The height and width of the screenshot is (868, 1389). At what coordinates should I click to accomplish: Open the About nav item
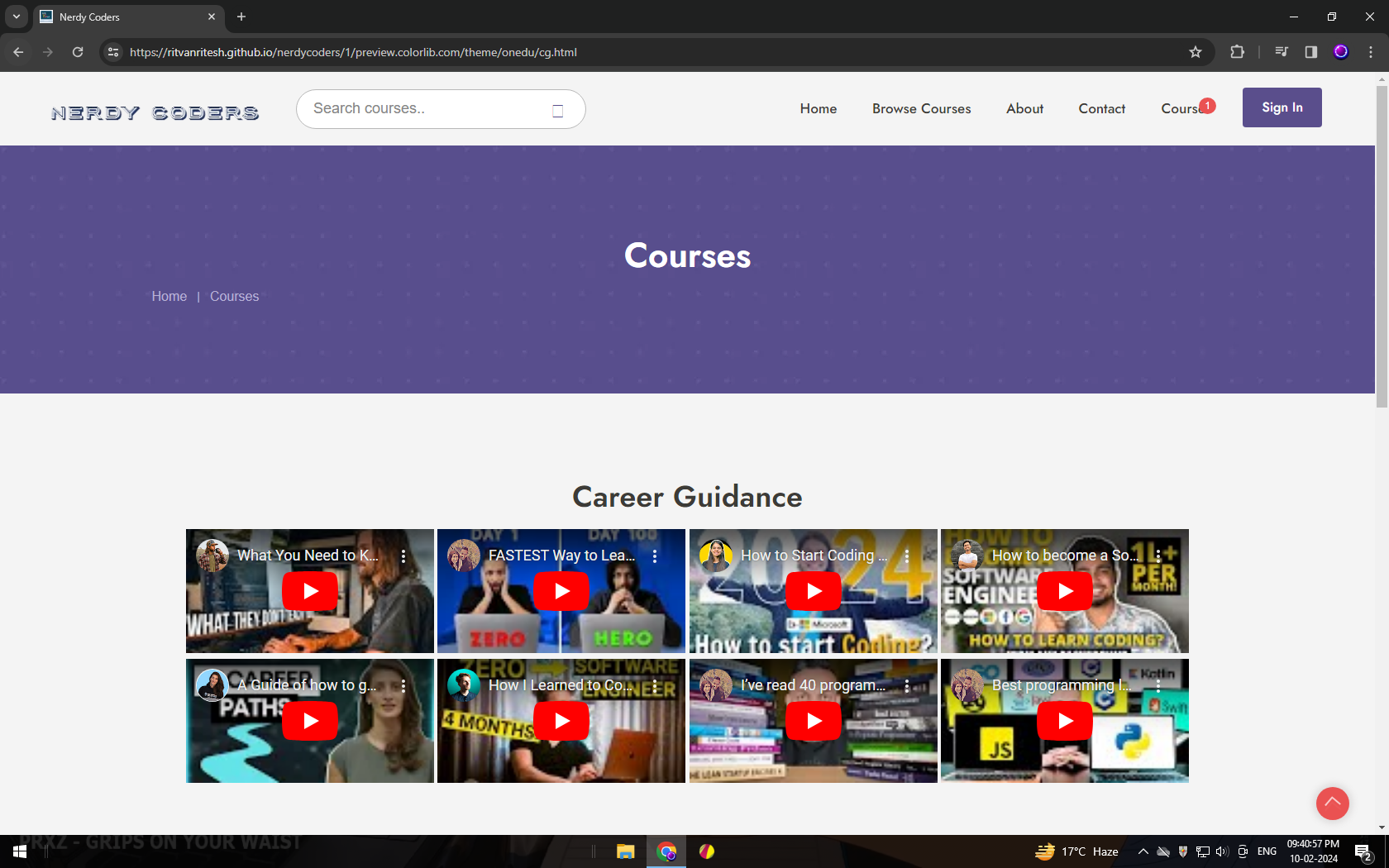coord(1024,108)
